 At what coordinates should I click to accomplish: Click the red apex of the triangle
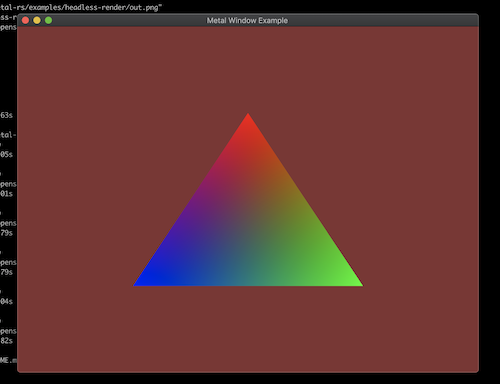point(248,122)
